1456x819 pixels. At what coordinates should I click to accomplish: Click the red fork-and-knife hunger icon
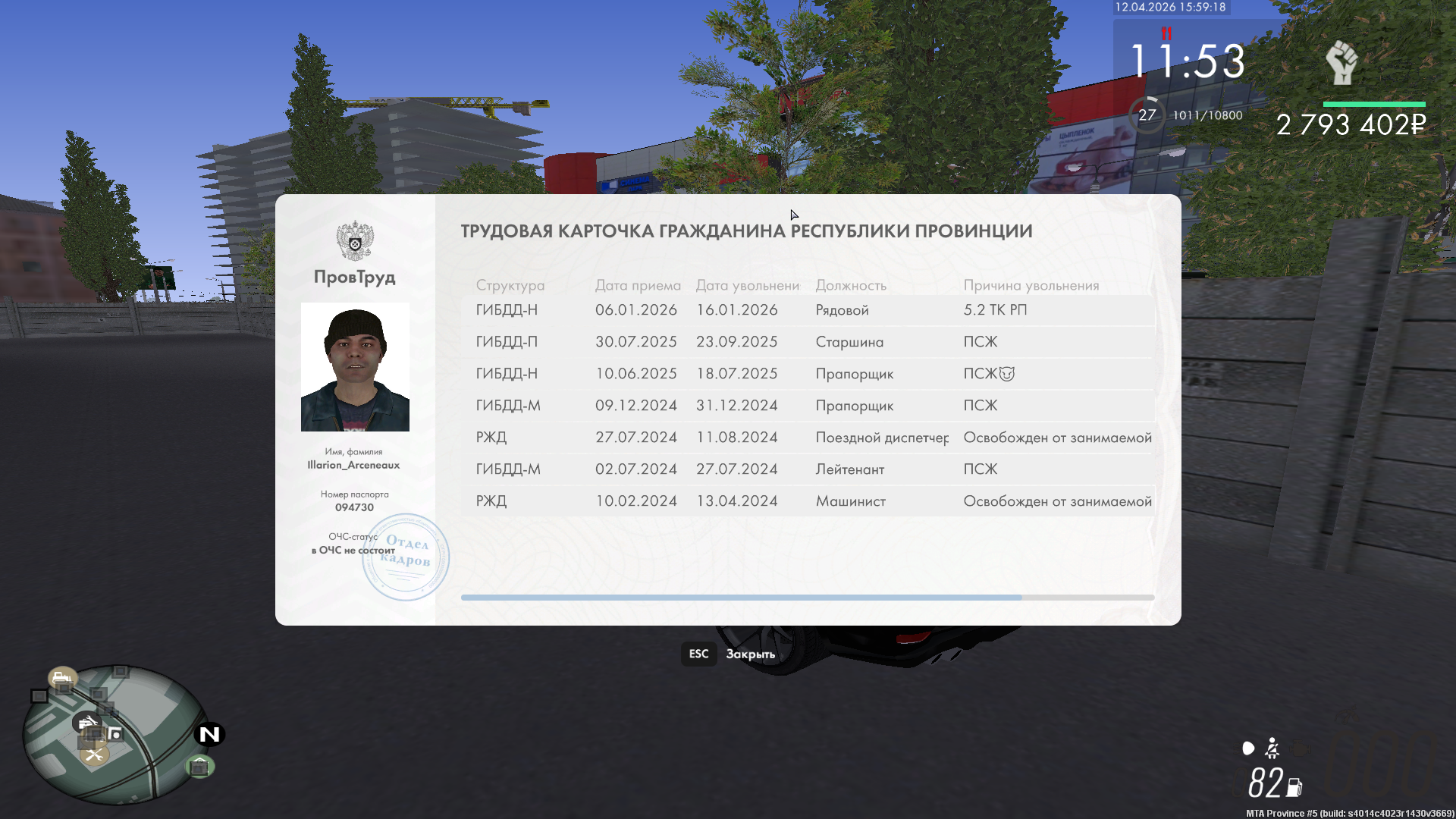point(1166,33)
